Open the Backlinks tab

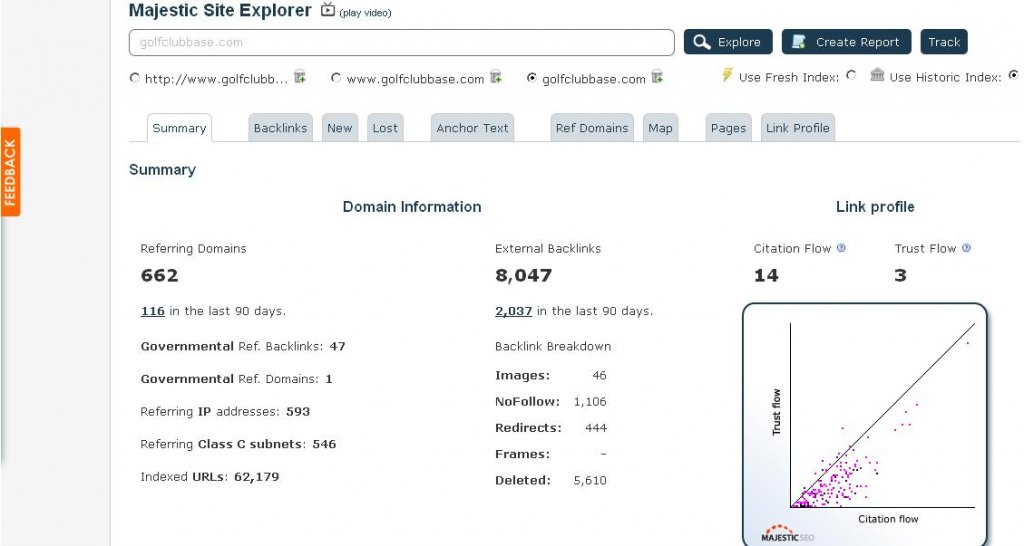280,128
